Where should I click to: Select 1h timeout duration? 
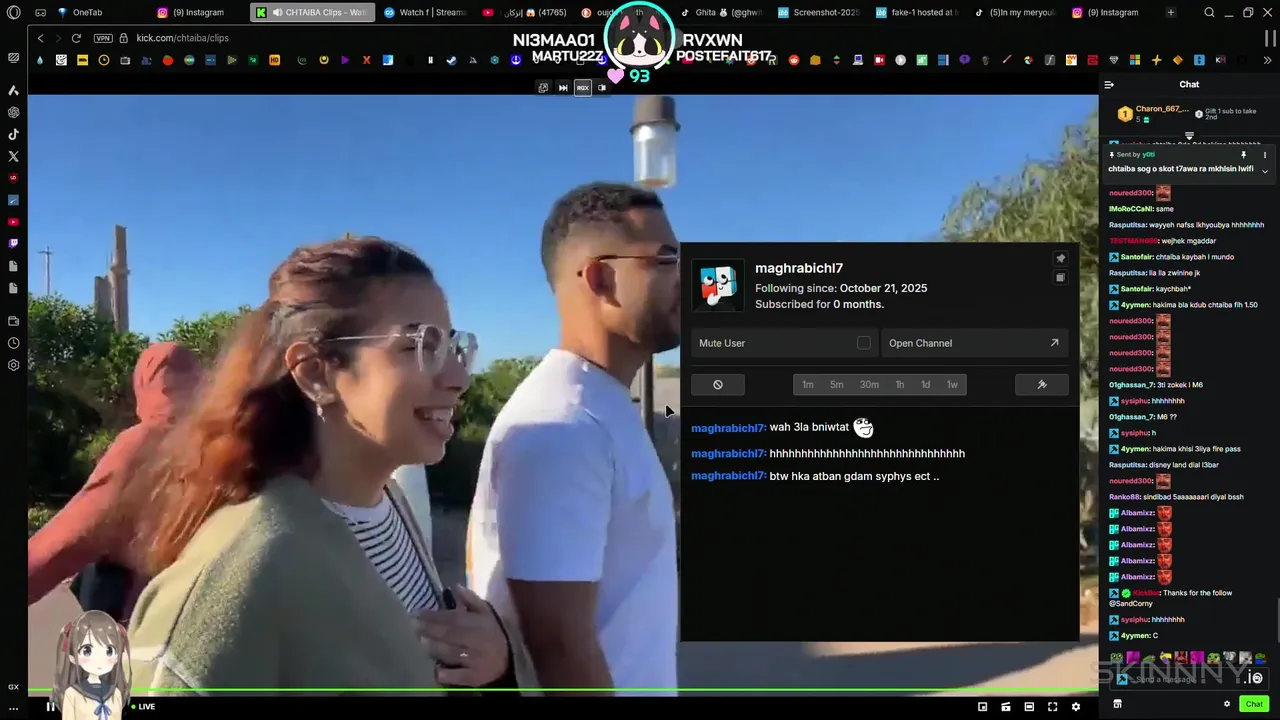tap(900, 384)
